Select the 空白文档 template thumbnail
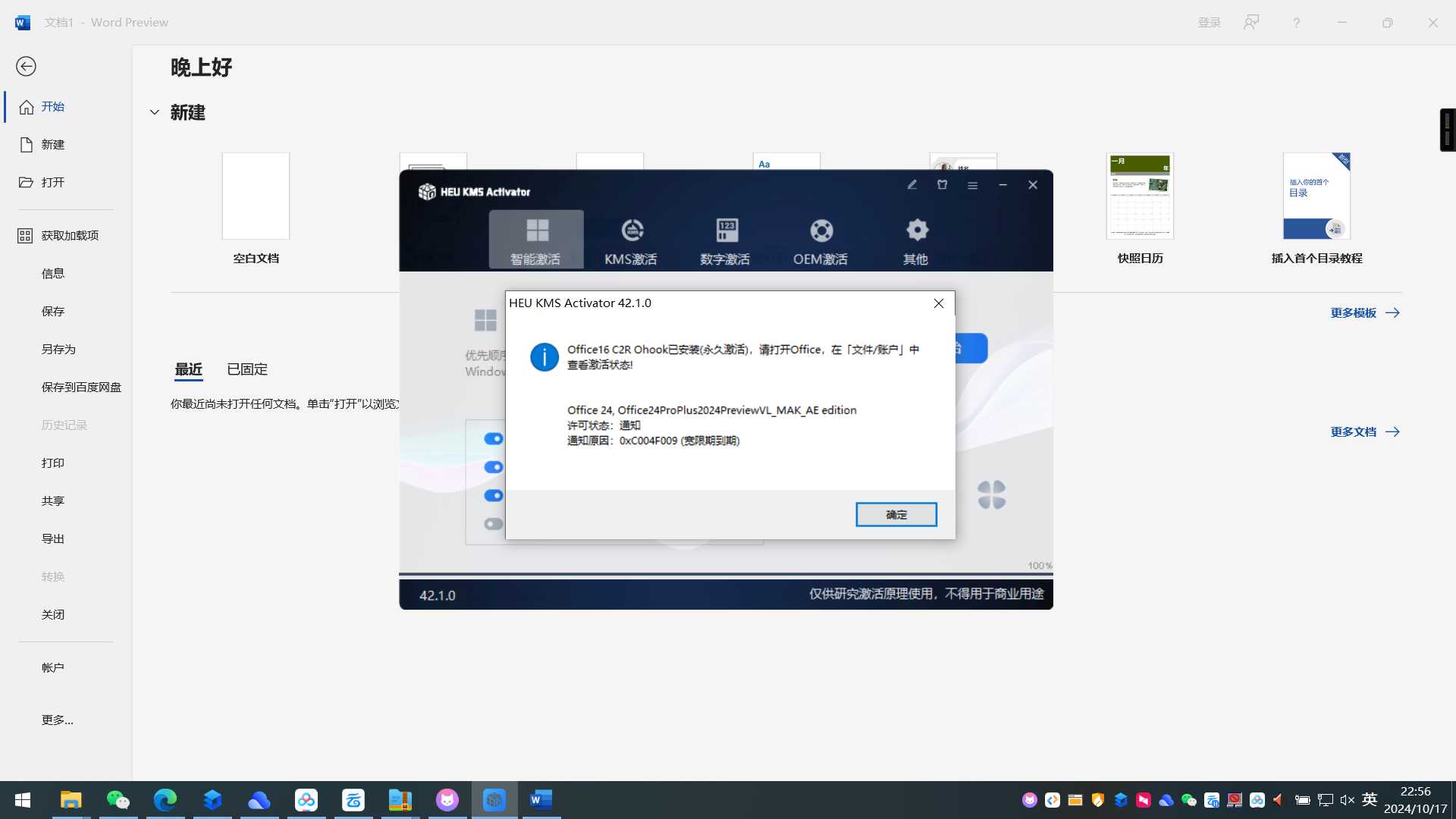 coord(256,196)
